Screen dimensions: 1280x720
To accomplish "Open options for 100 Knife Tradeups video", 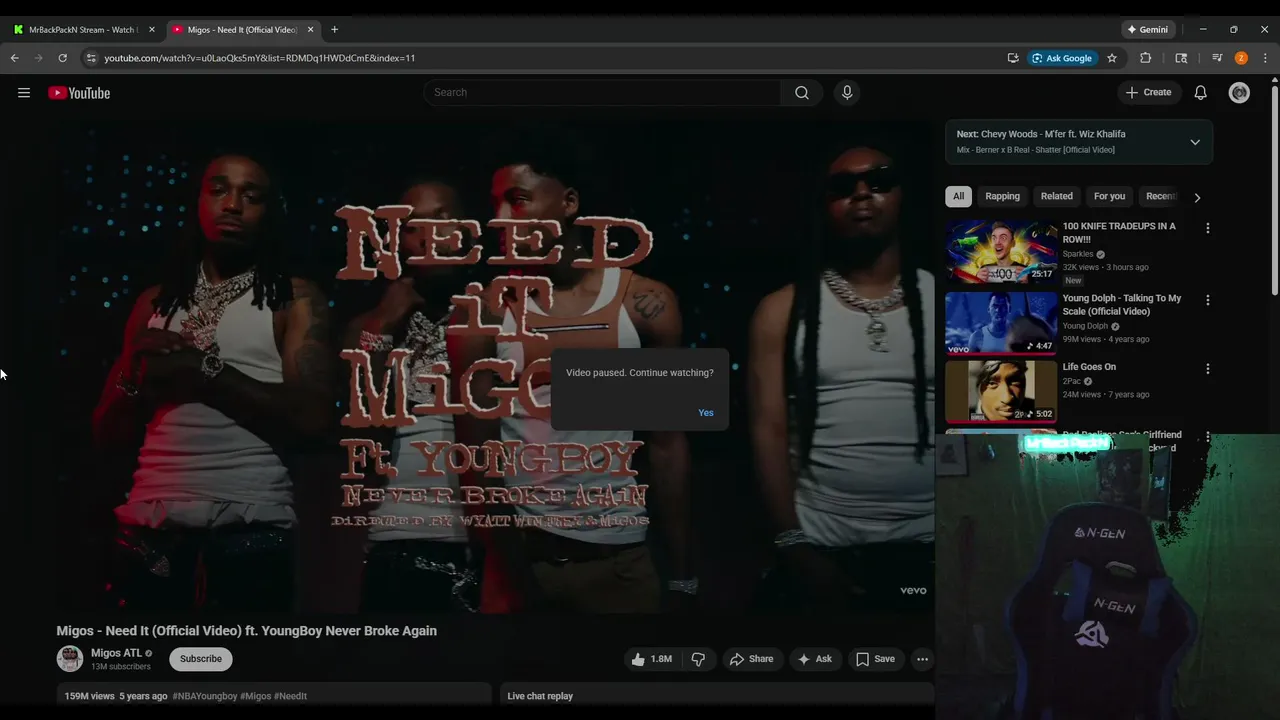I will (1207, 228).
